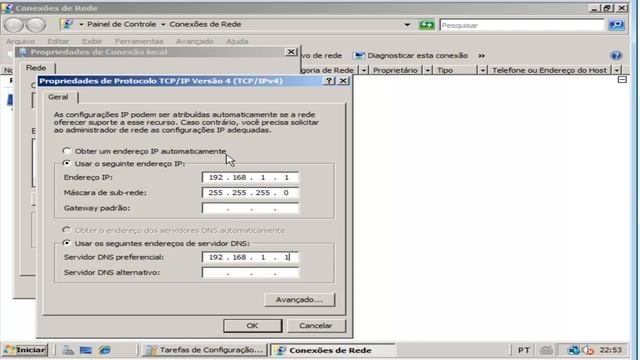Open Proprietário column dropdown arrow
The height and width of the screenshot is (360, 640).
click(427, 70)
